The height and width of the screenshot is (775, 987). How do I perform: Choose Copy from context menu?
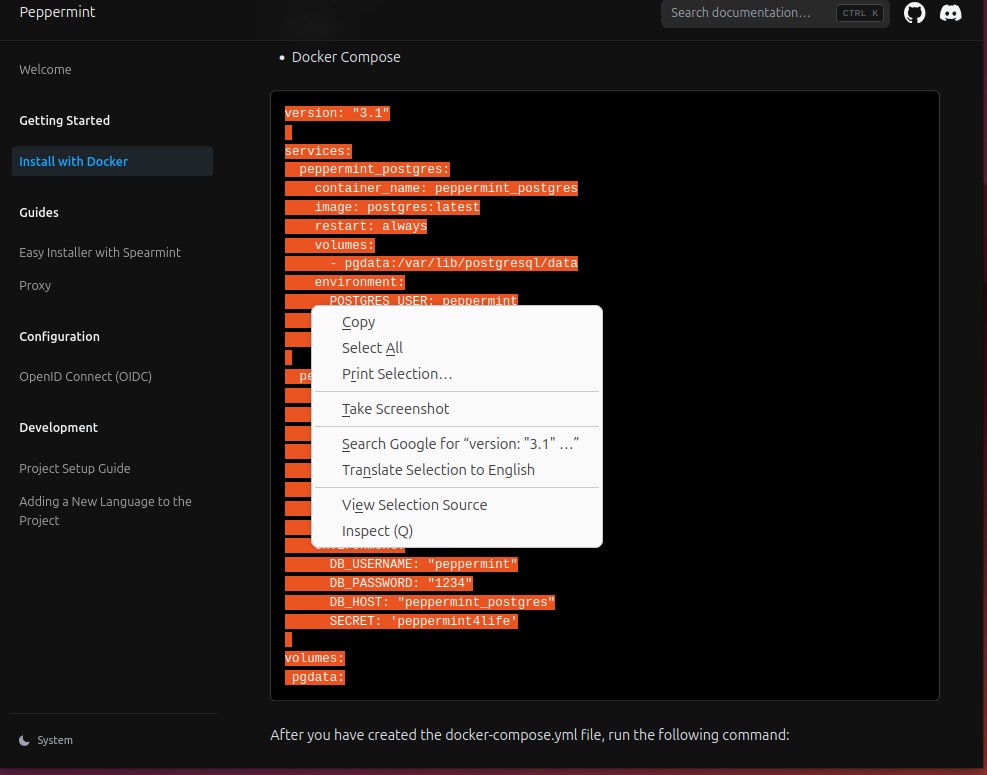tap(456, 322)
